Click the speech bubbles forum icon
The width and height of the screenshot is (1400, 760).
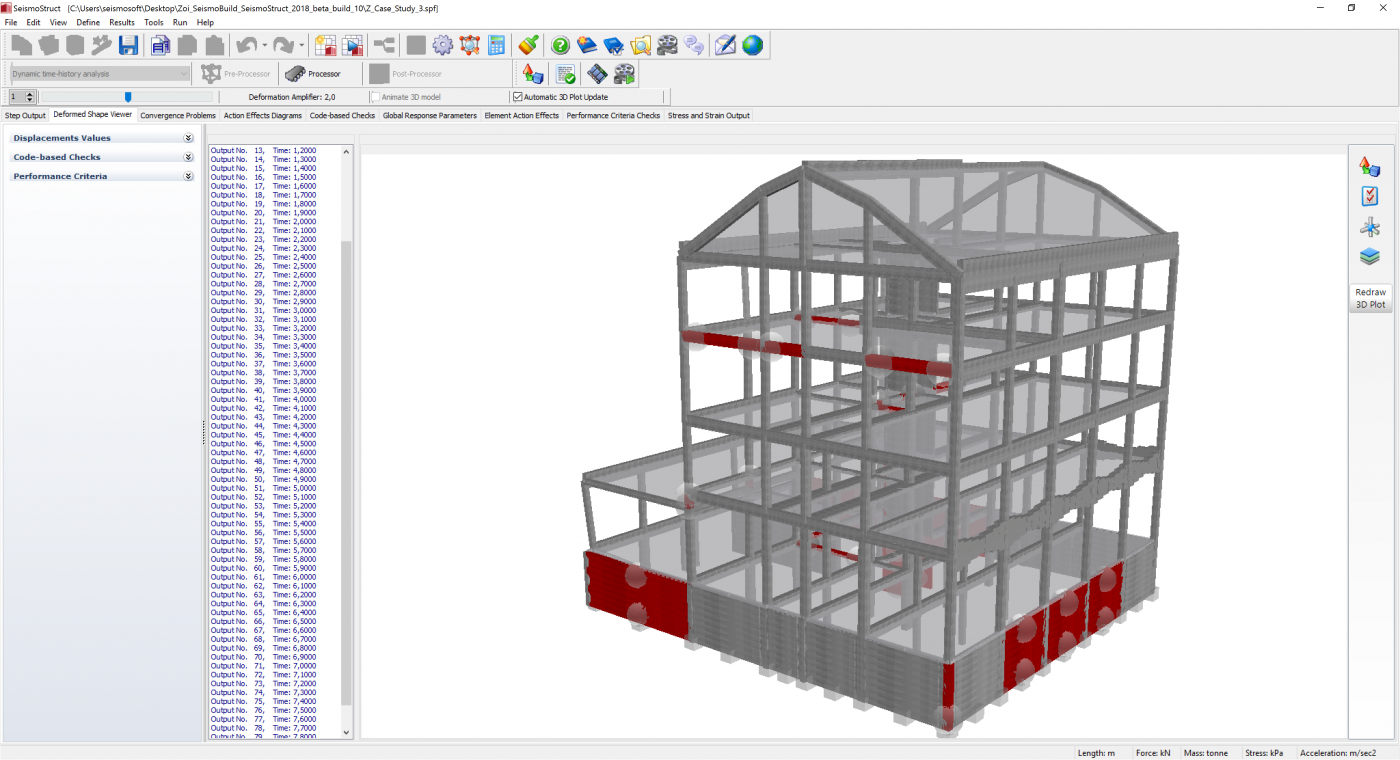tap(694, 45)
